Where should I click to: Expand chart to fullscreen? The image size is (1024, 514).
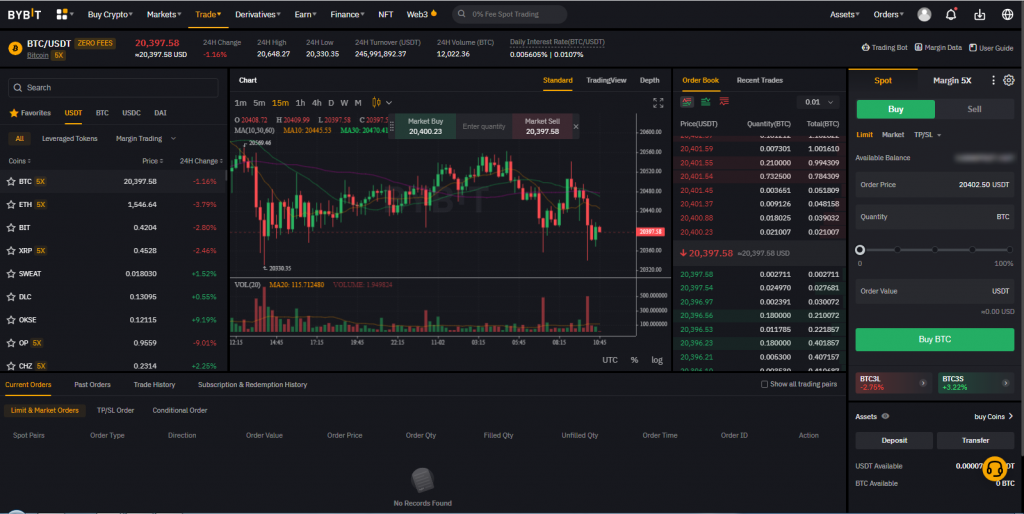coord(658,103)
